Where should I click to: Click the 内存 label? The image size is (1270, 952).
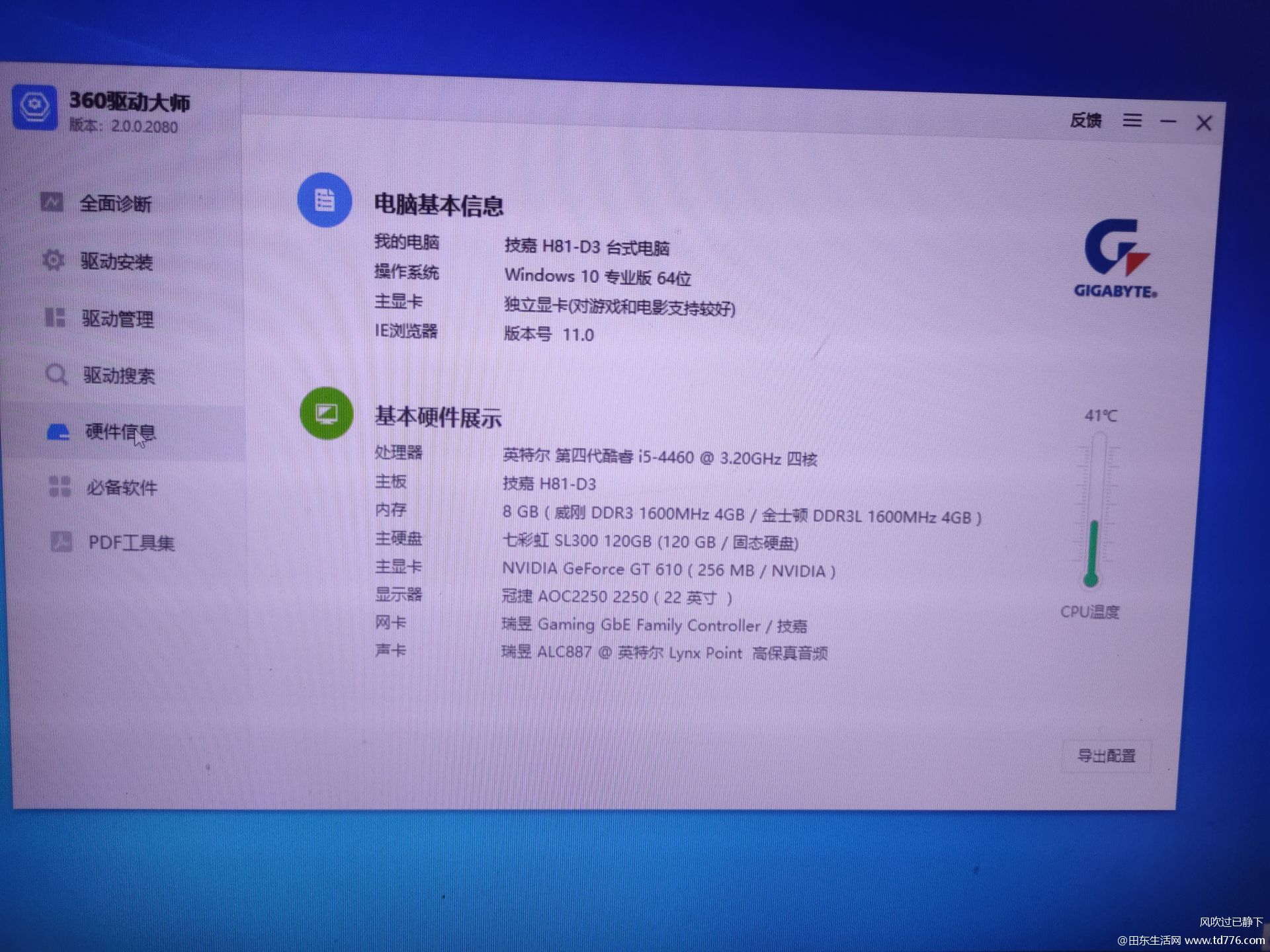(390, 510)
